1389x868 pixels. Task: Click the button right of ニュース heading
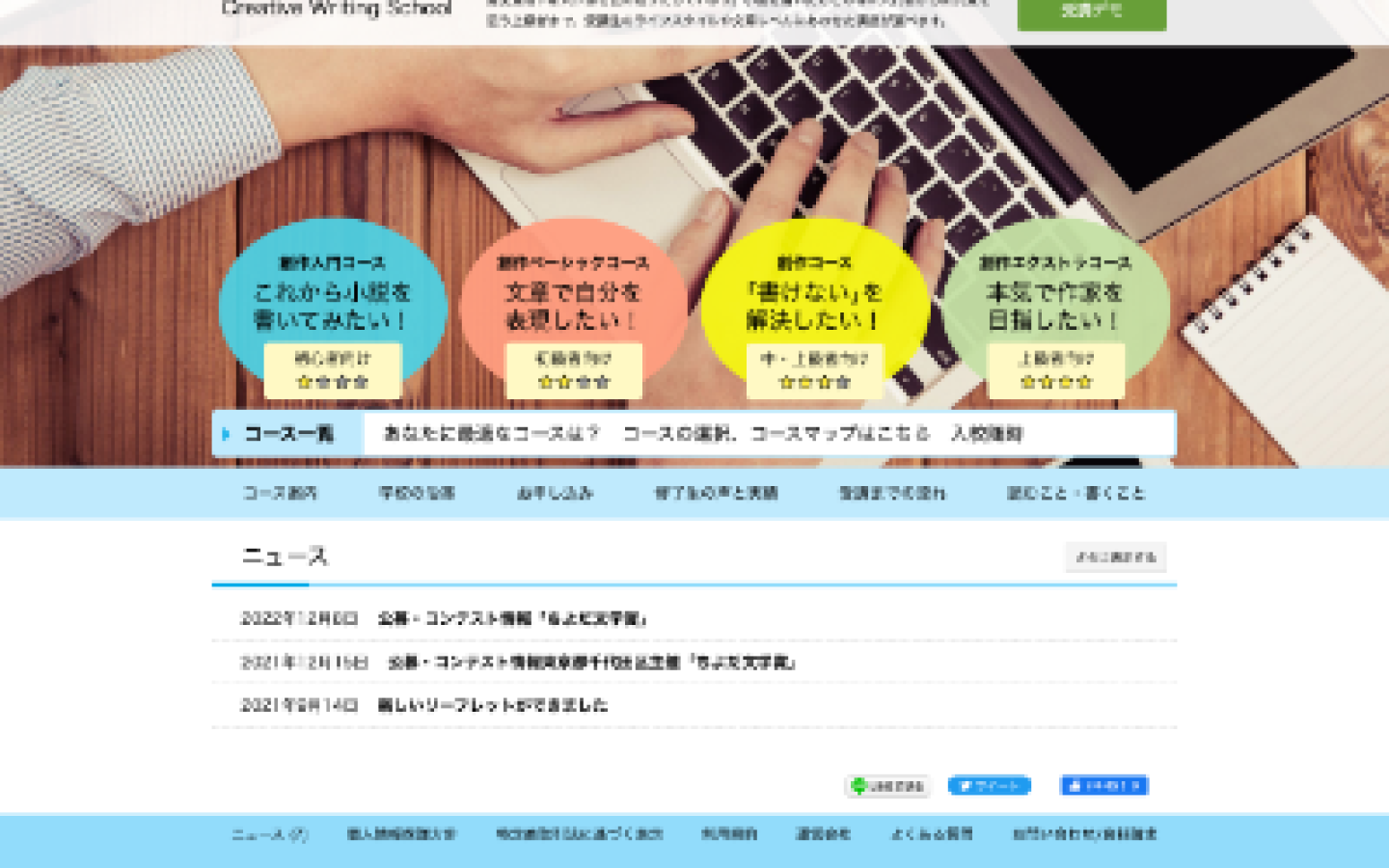(x=1115, y=556)
